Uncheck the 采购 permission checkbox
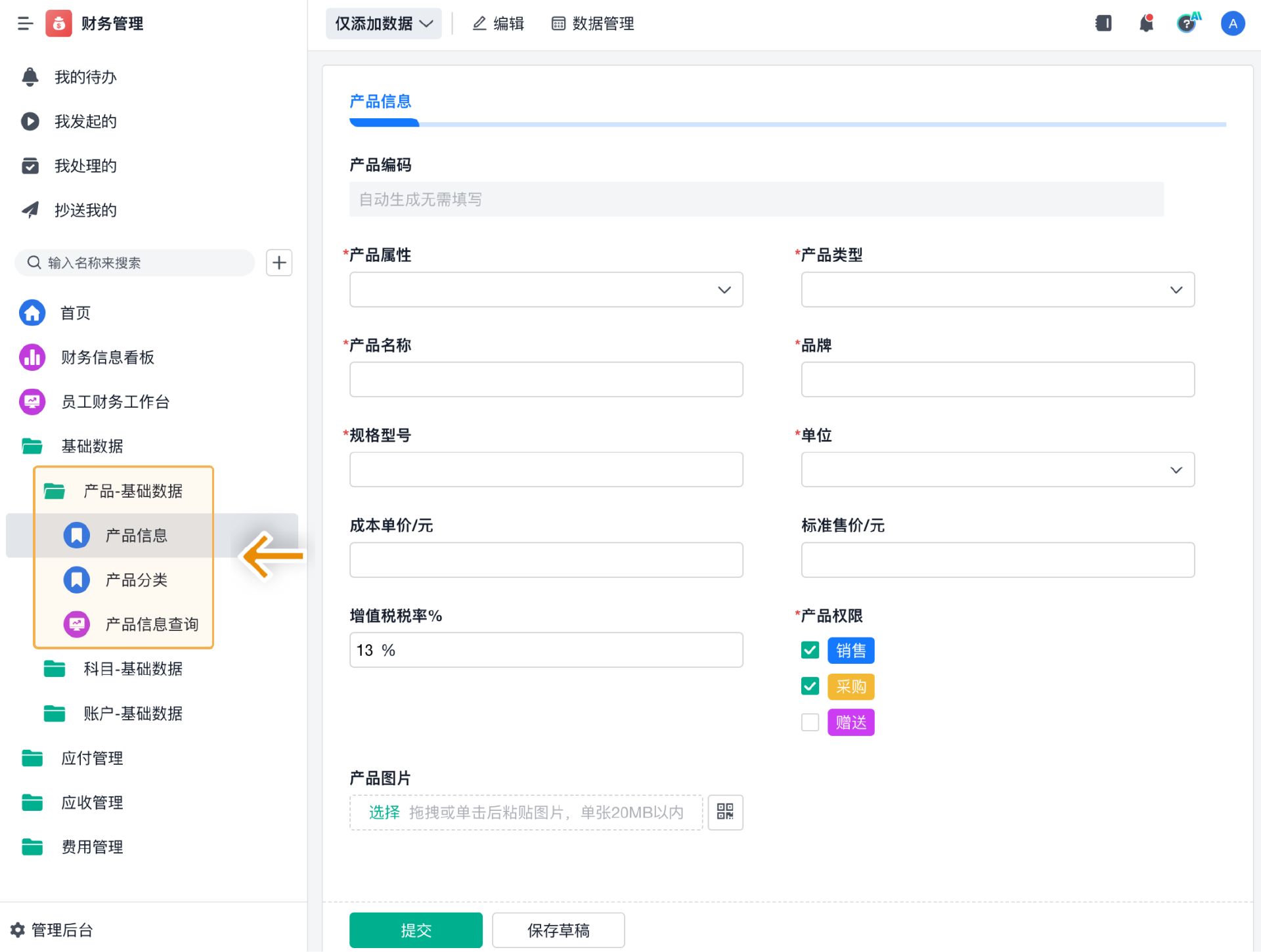Screen dimensions: 1261x952 pyautogui.click(x=810, y=686)
